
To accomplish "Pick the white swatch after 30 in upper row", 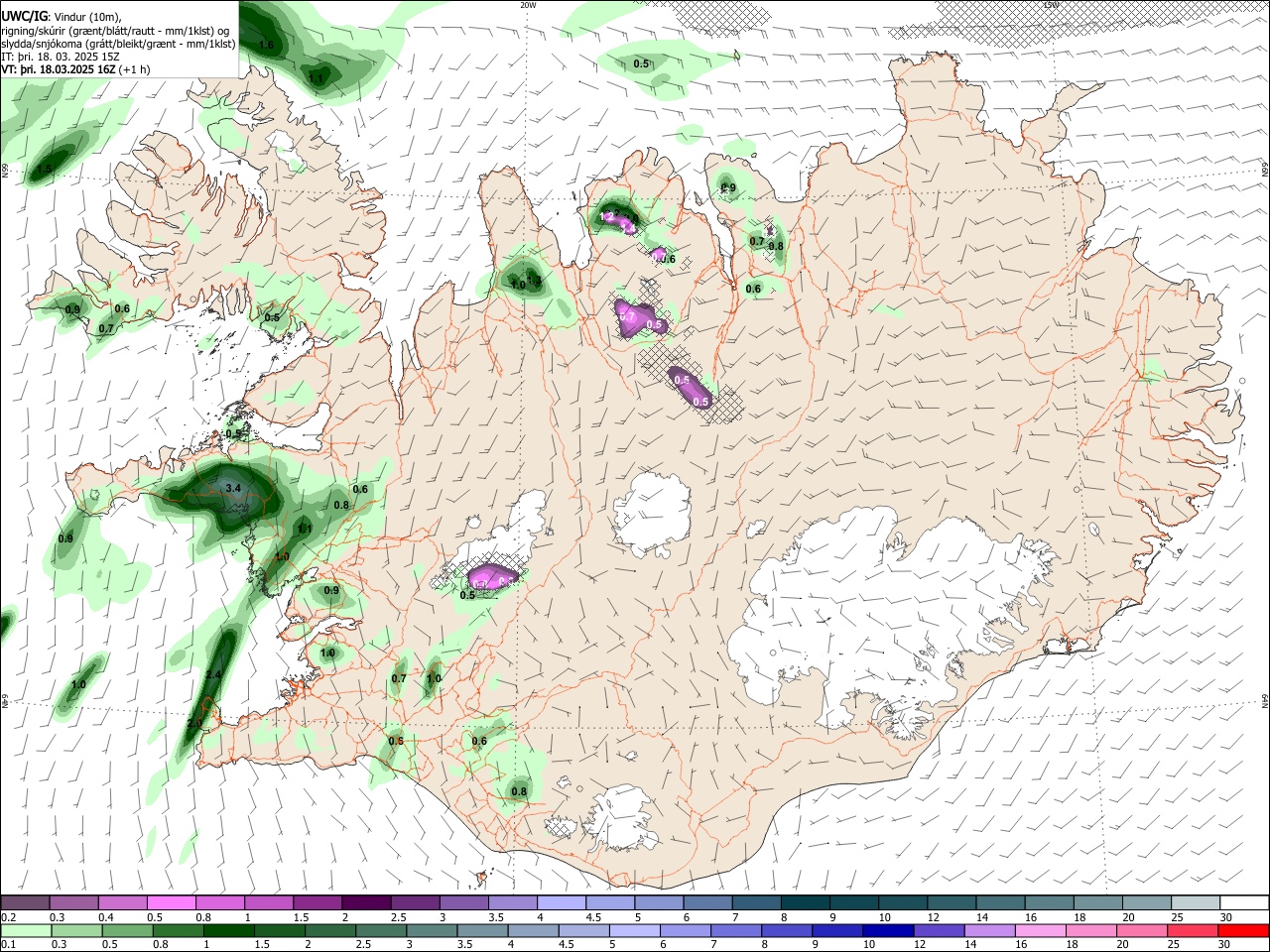I will 1243,902.
